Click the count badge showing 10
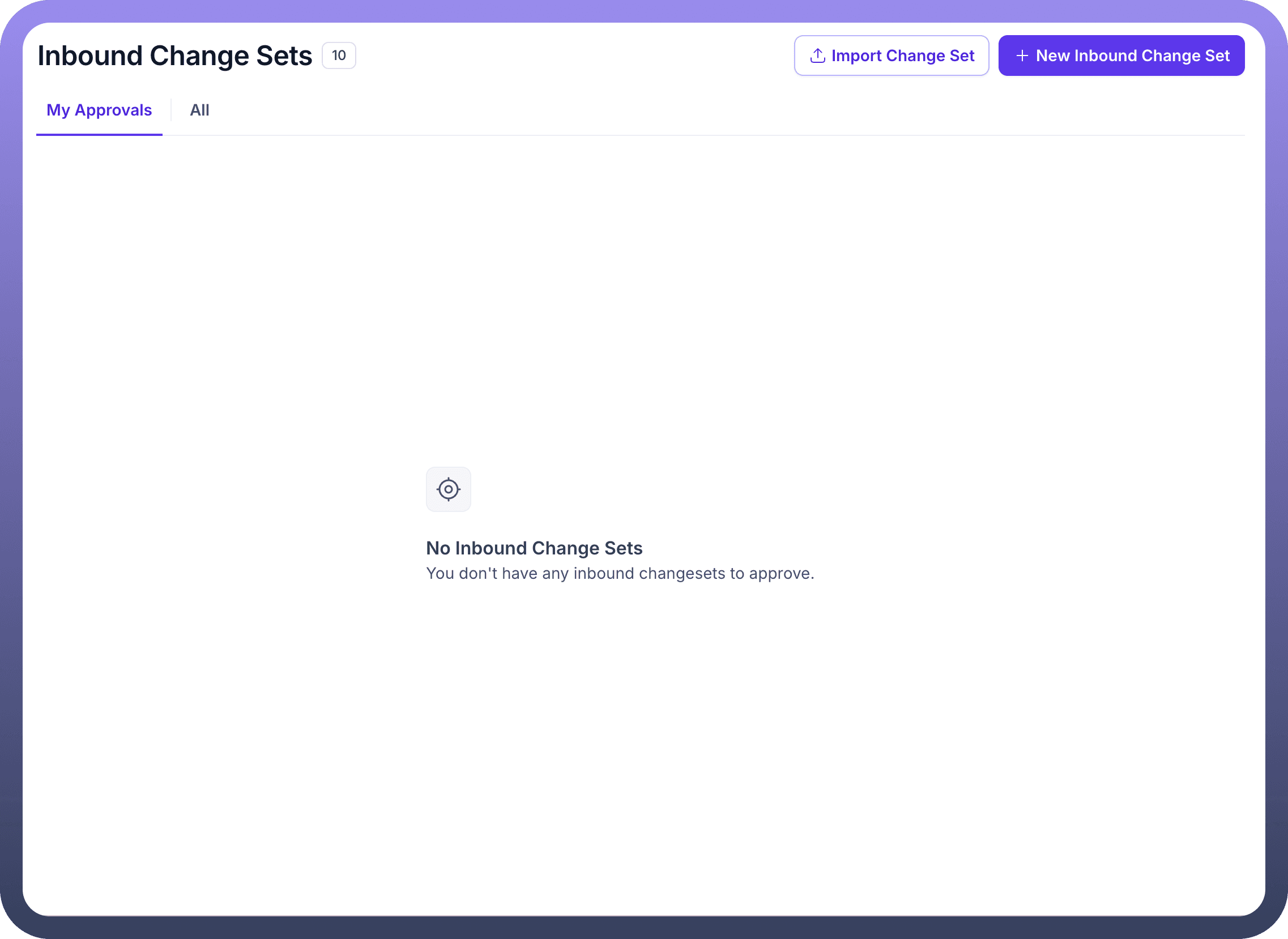This screenshot has width=1288, height=939. point(339,56)
